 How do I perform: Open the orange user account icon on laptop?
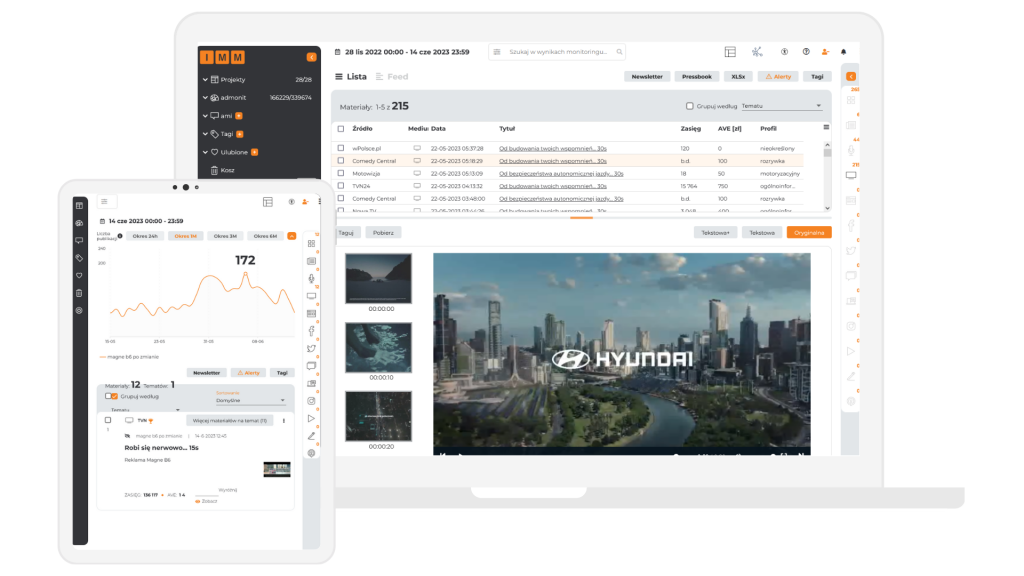[x=825, y=52]
